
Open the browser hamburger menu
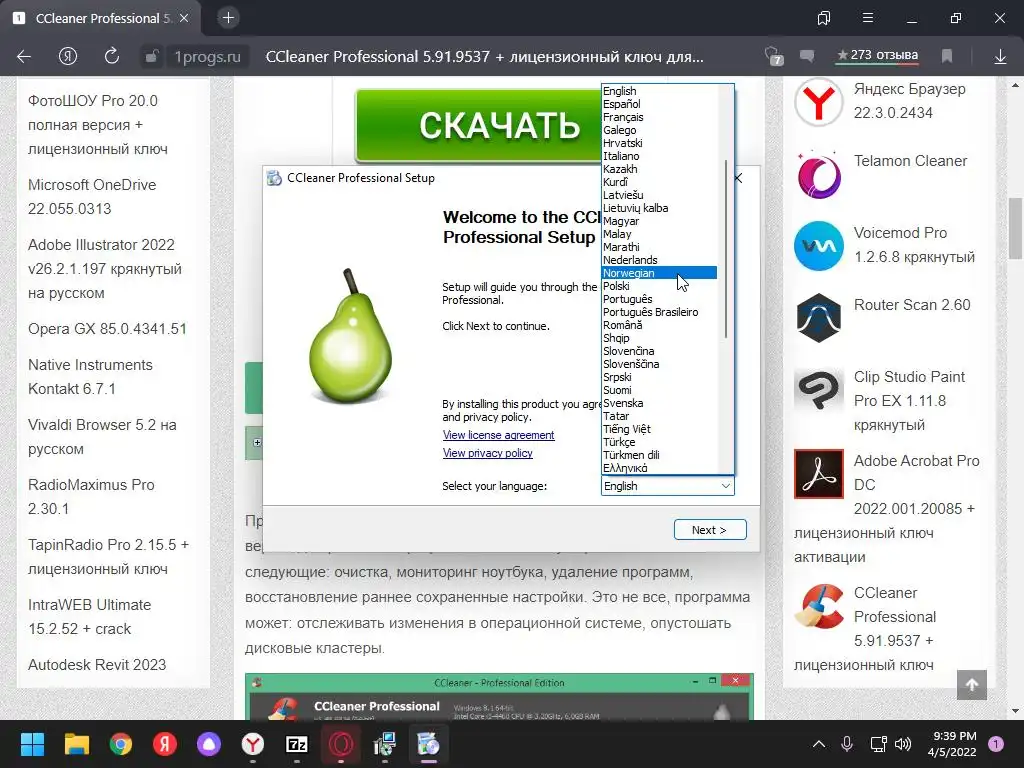868,18
